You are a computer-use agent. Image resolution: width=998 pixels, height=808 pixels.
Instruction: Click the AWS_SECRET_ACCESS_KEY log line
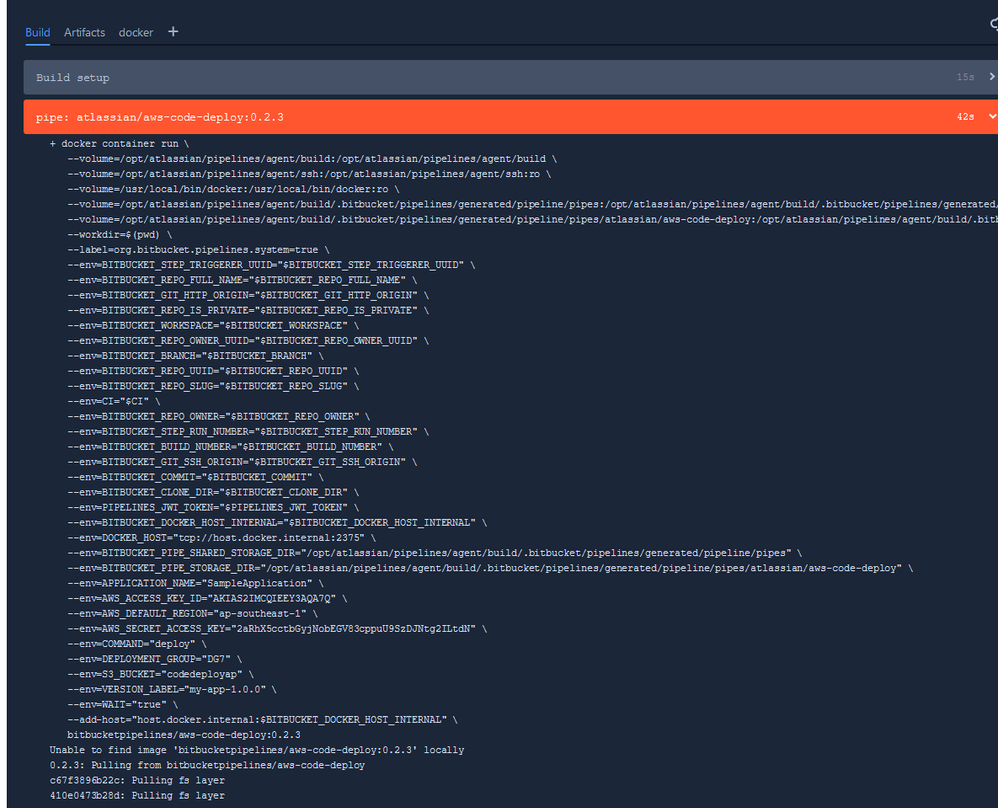[x=277, y=629]
